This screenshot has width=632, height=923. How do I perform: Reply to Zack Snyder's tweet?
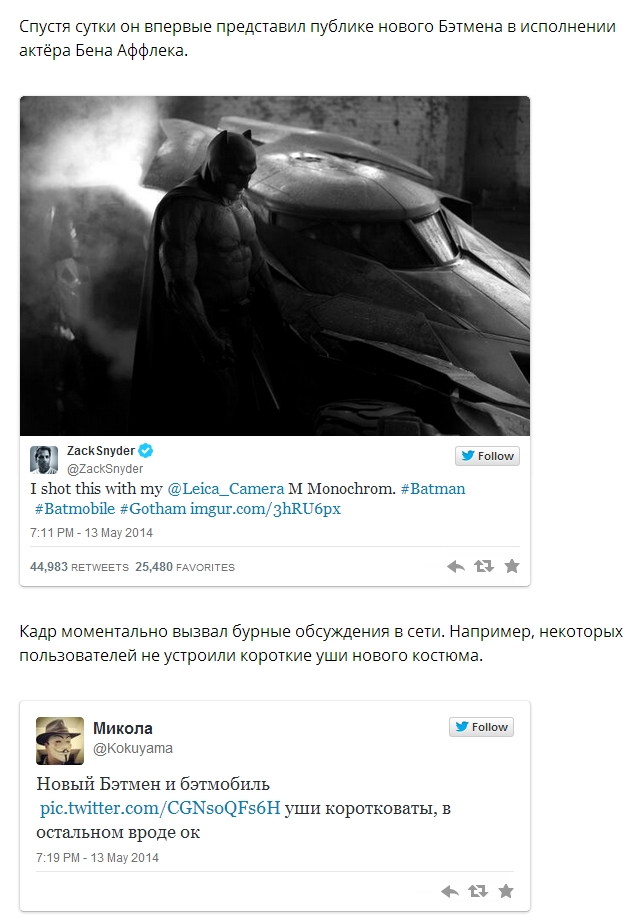pos(456,566)
